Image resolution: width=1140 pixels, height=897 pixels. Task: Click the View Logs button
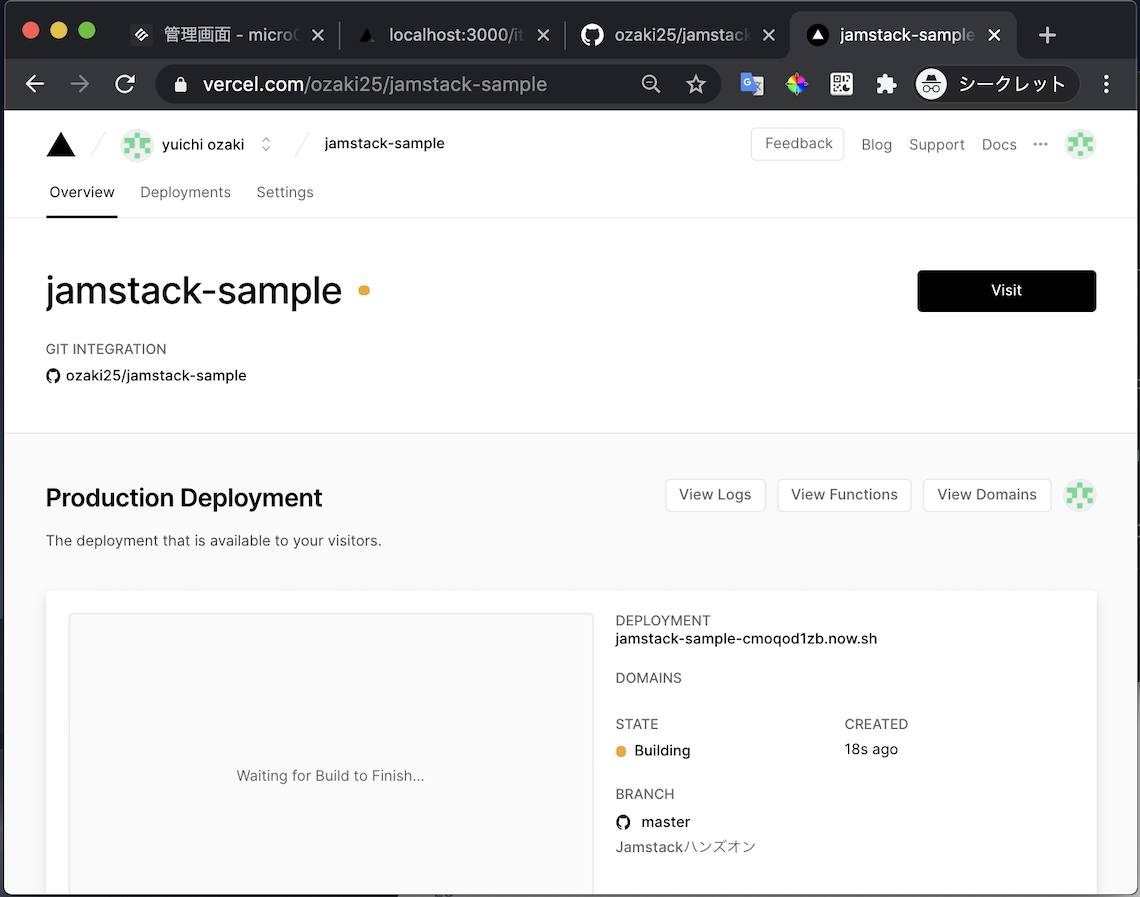coord(715,495)
